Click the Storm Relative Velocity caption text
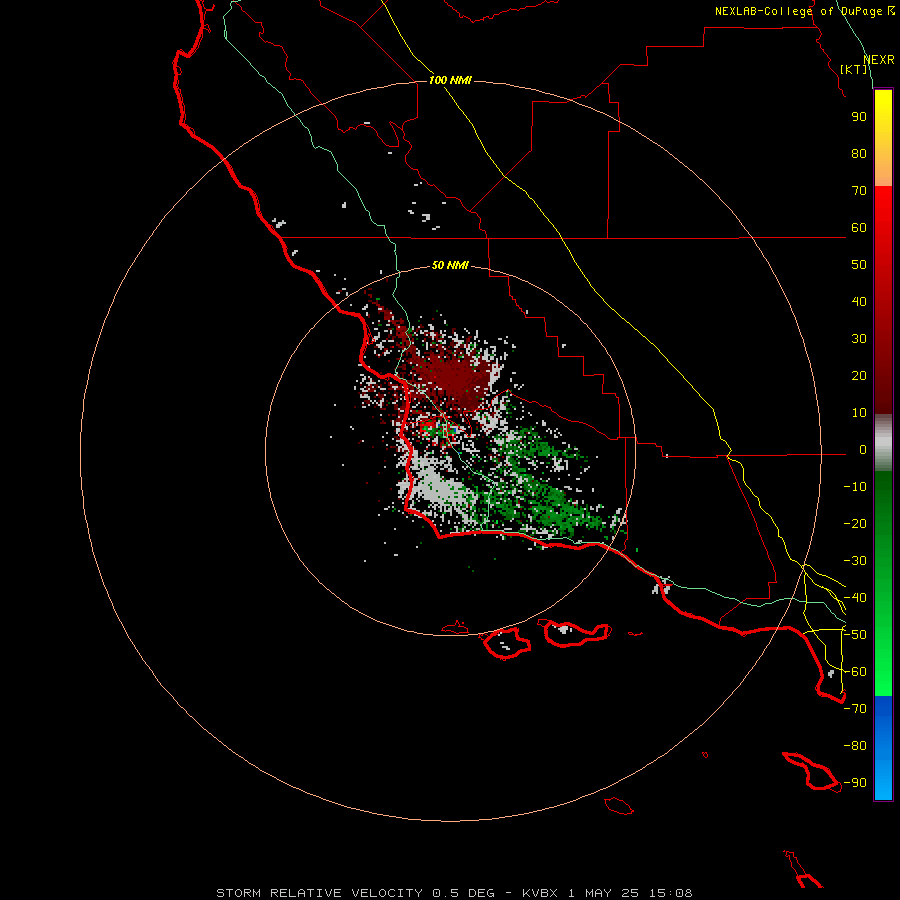The width and height of the screenshot is (900, 900). tap(454, 893)
